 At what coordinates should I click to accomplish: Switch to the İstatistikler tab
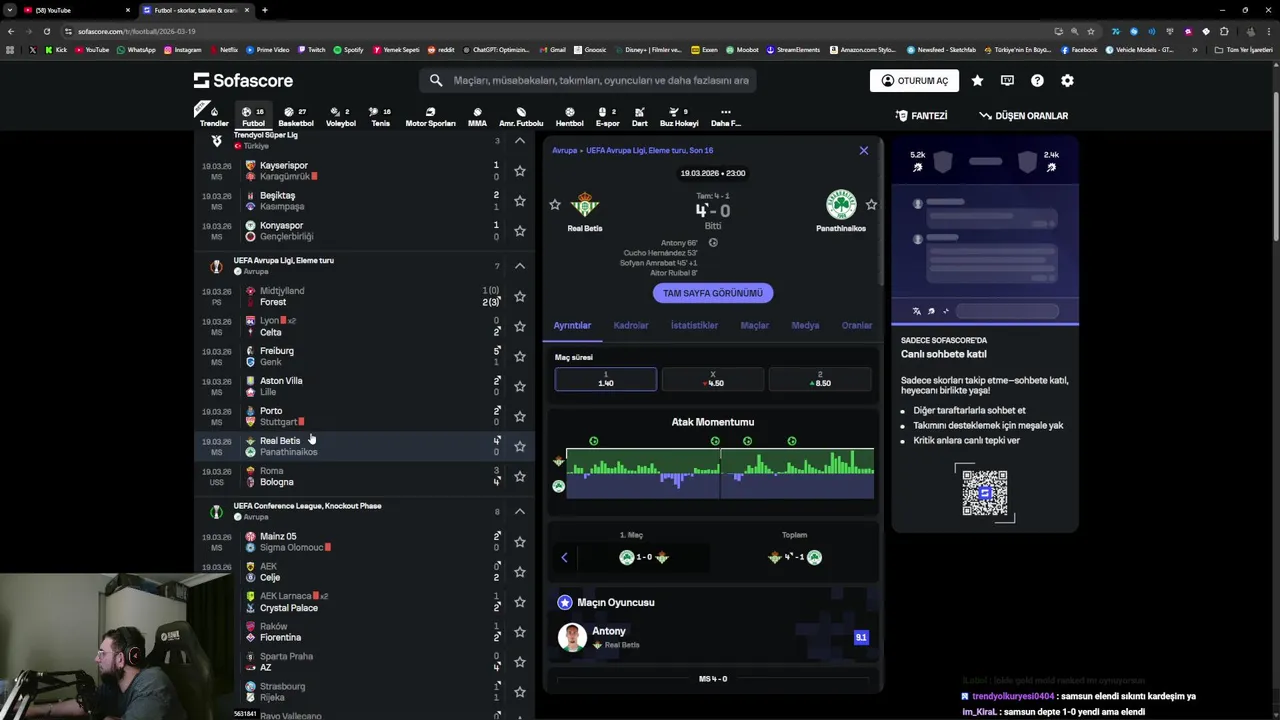coord(694,325)
